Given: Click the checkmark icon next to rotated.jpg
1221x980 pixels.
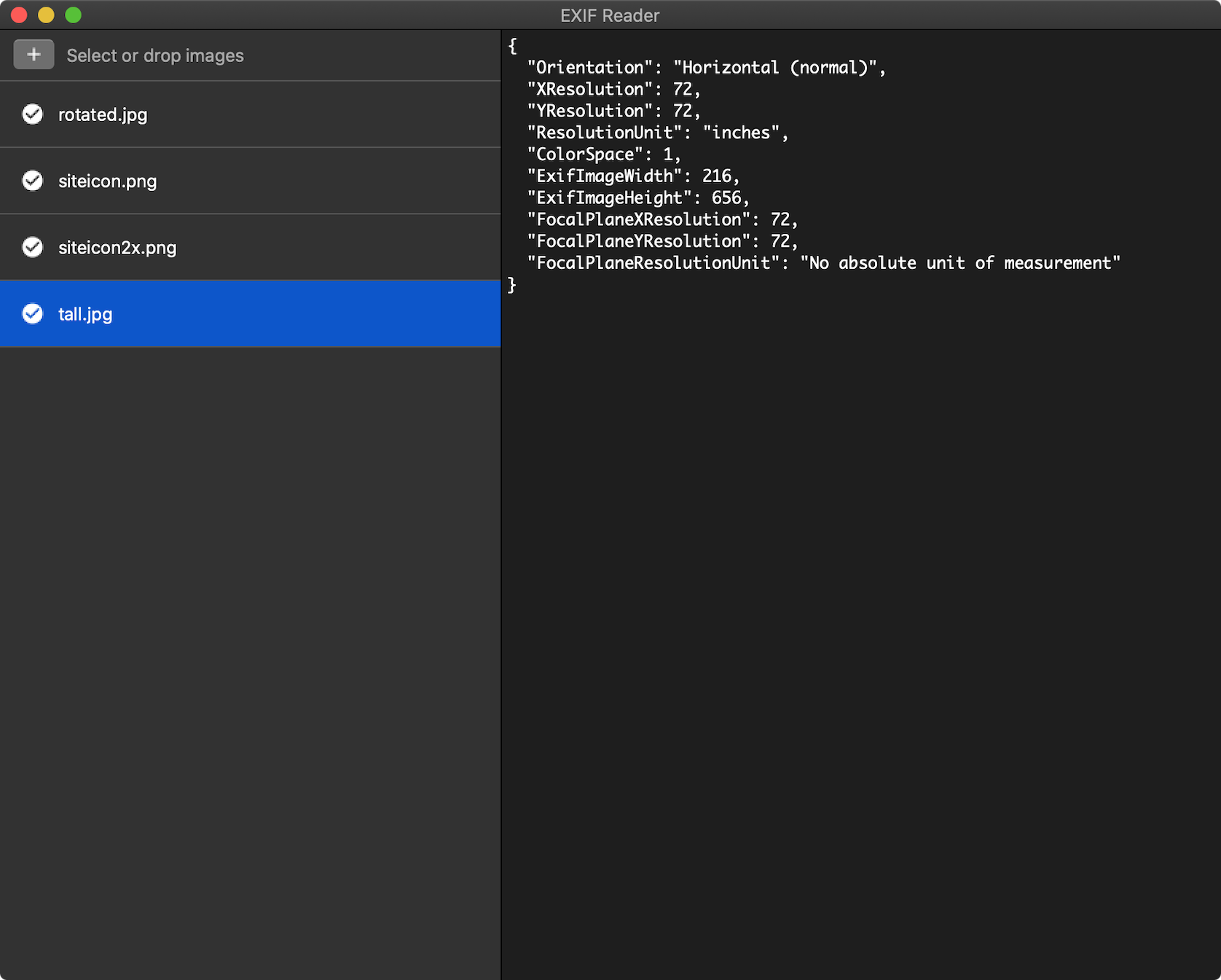Looking at the screenshot, I should point(33,114).
